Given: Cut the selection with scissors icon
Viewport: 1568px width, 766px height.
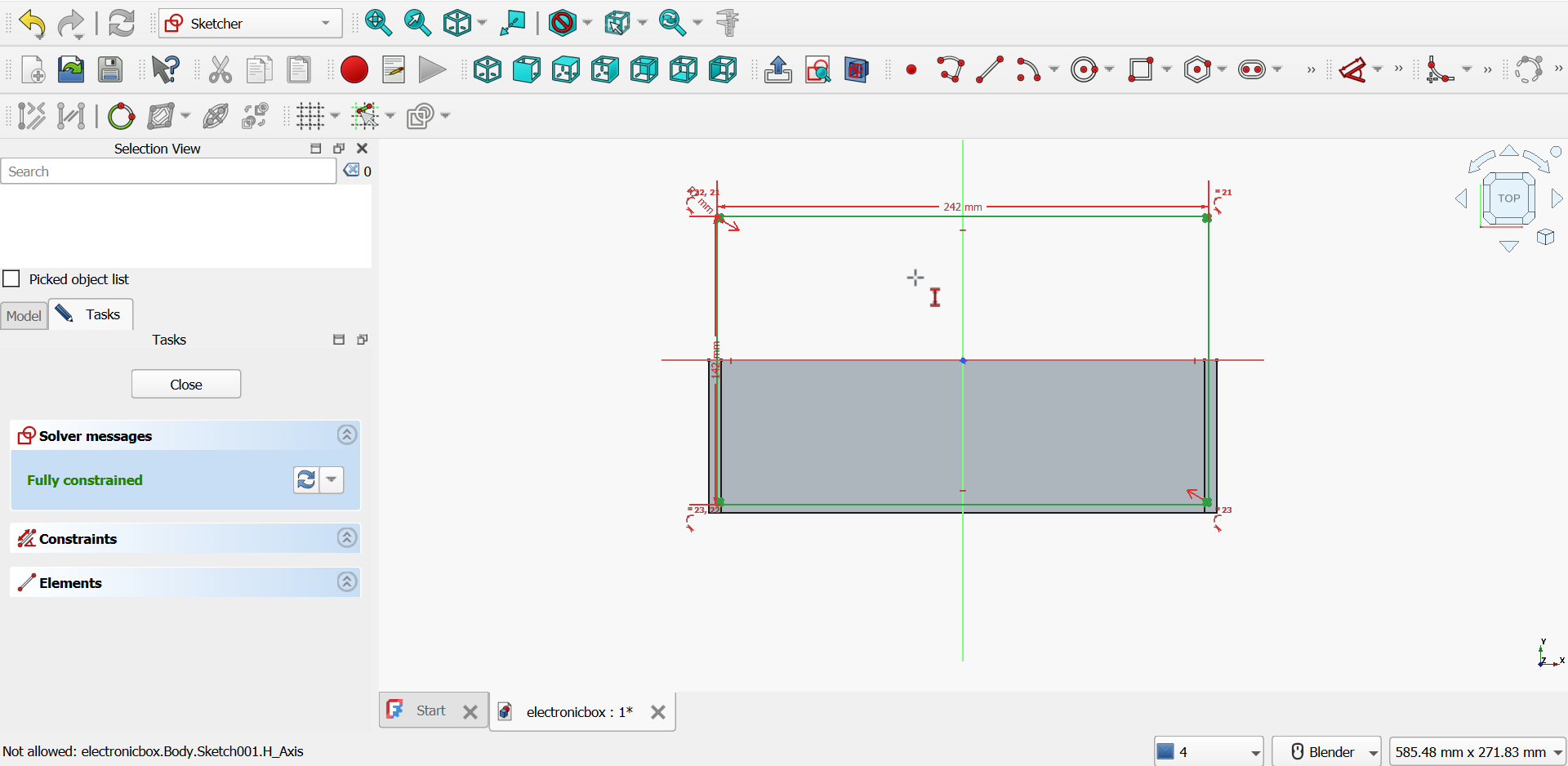Looking at the screenshot, I should tap(220, 70).
